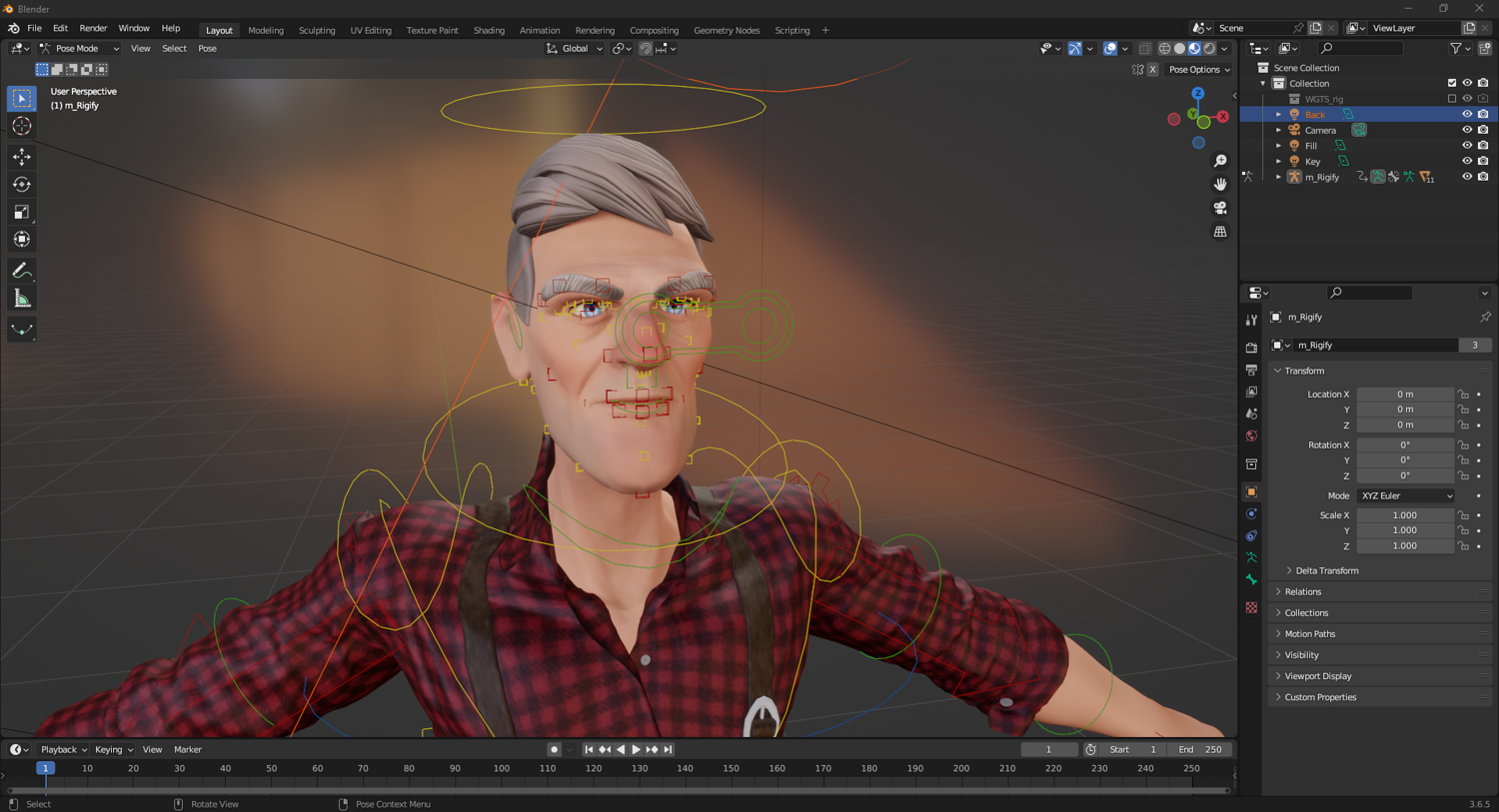Disable m_Rigify in renders via camera icon

[x=1483, y=177]
